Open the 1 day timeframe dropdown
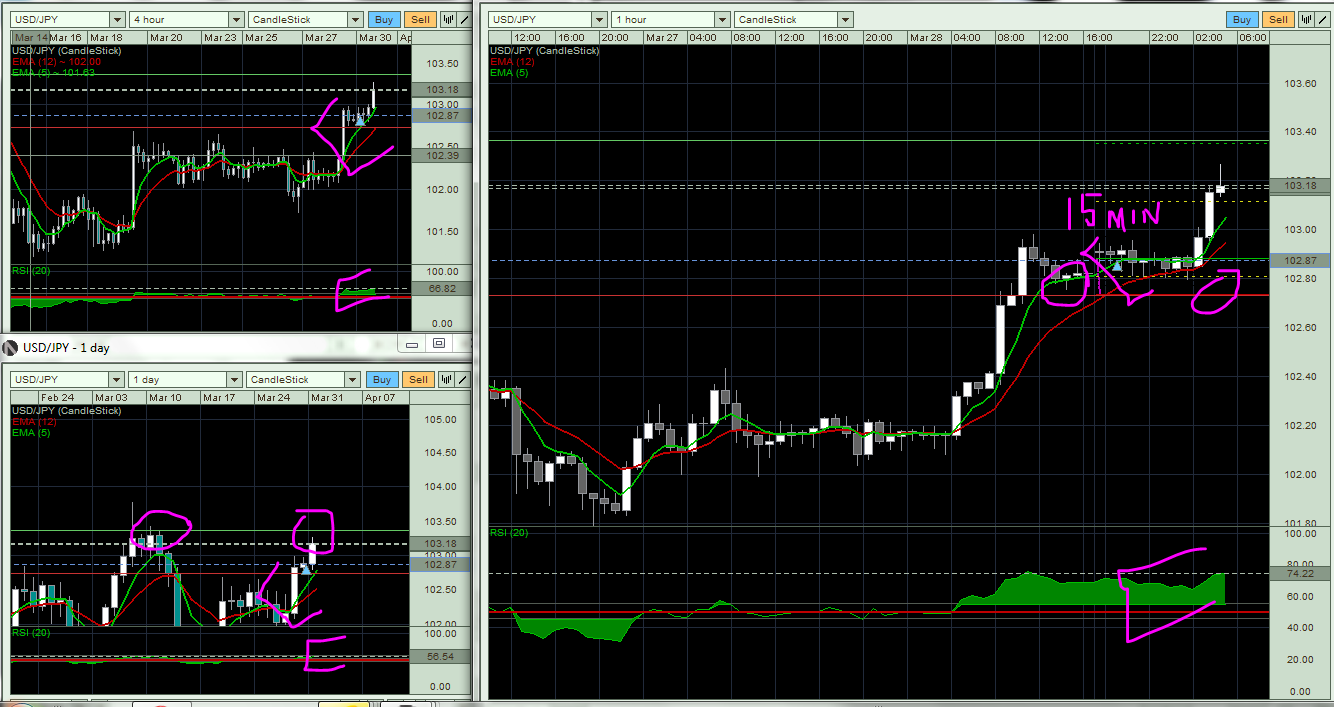This screenshot has height=707, width=1334. (x=236, y=379)
